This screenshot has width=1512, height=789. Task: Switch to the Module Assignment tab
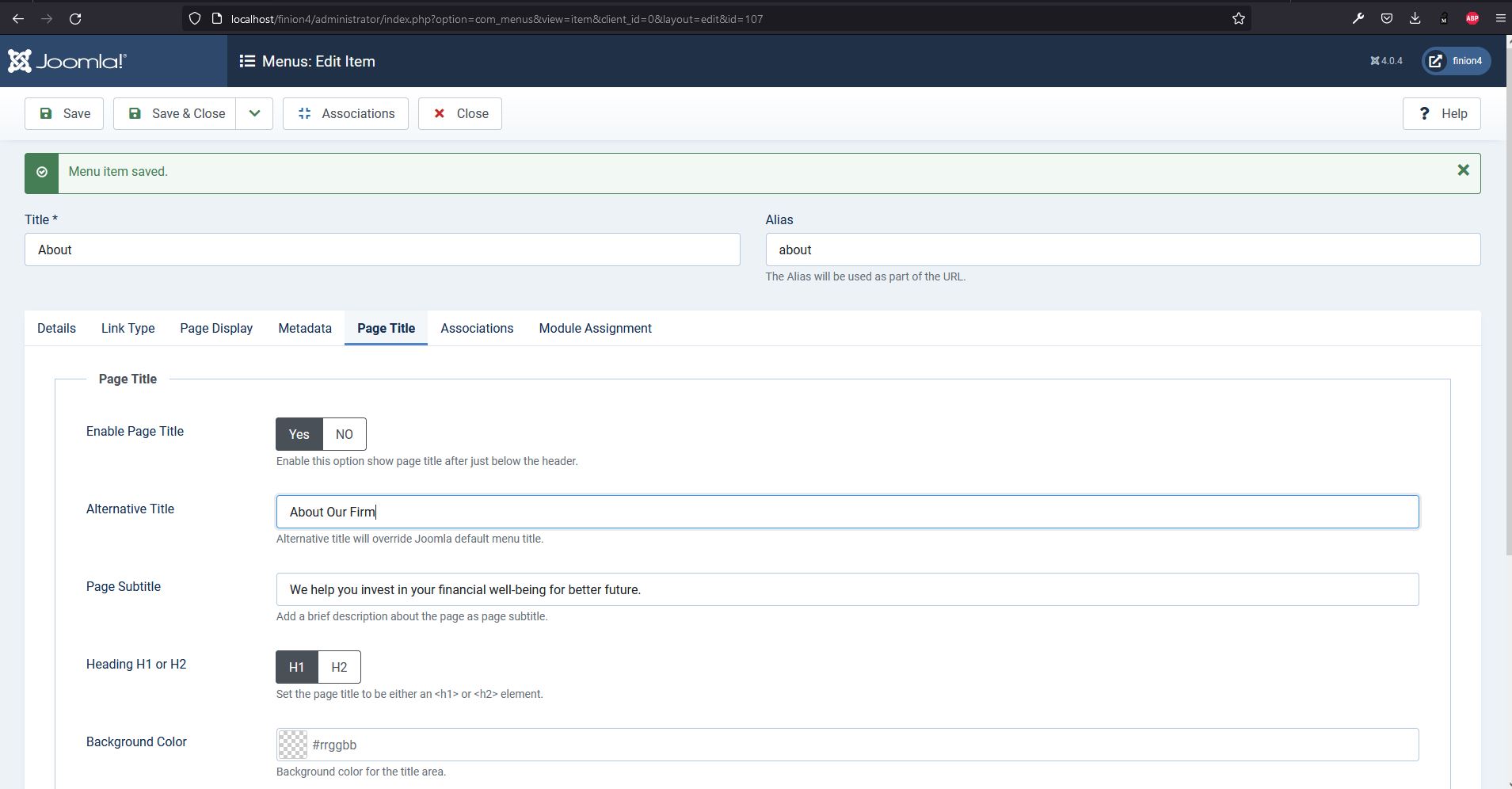click(595, 328)
